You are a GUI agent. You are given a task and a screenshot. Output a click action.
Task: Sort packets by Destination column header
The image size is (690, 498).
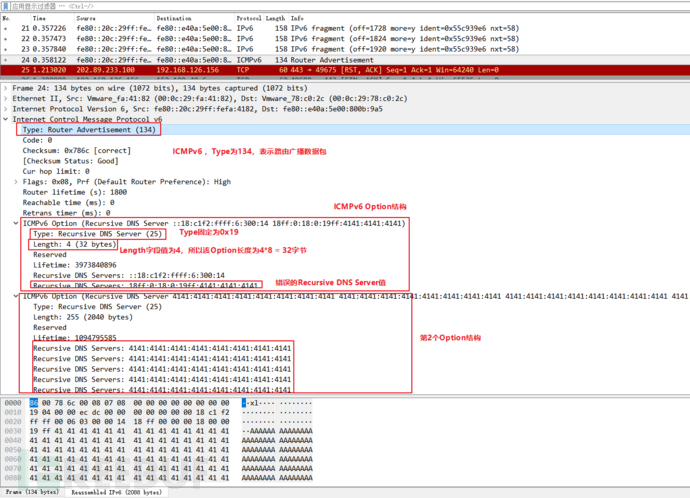click(x=174, y=18)
